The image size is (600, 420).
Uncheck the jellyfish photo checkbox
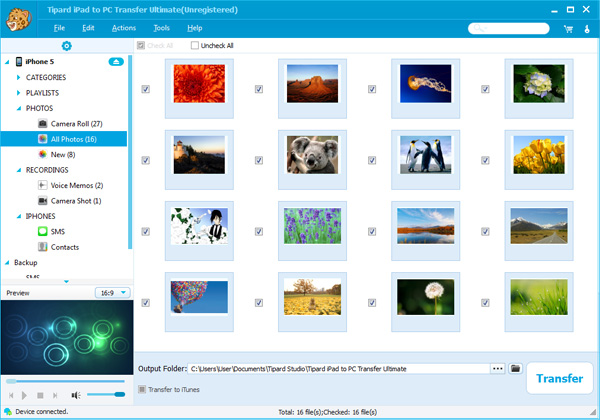[372, 89]
